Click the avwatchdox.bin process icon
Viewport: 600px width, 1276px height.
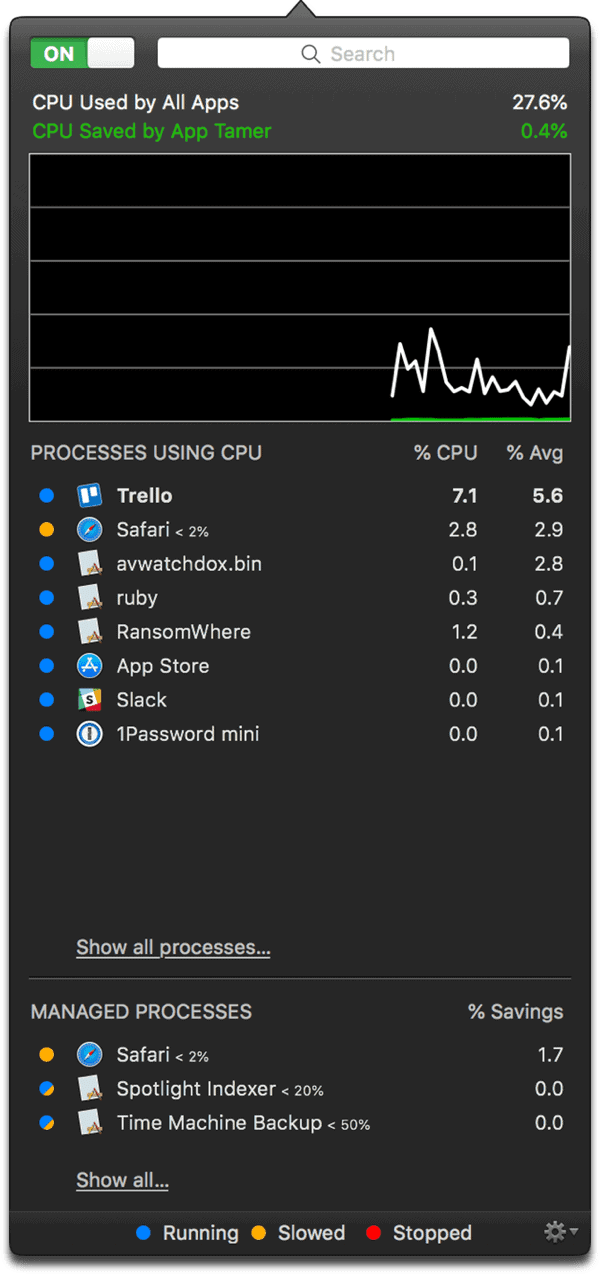click(90, 564)
